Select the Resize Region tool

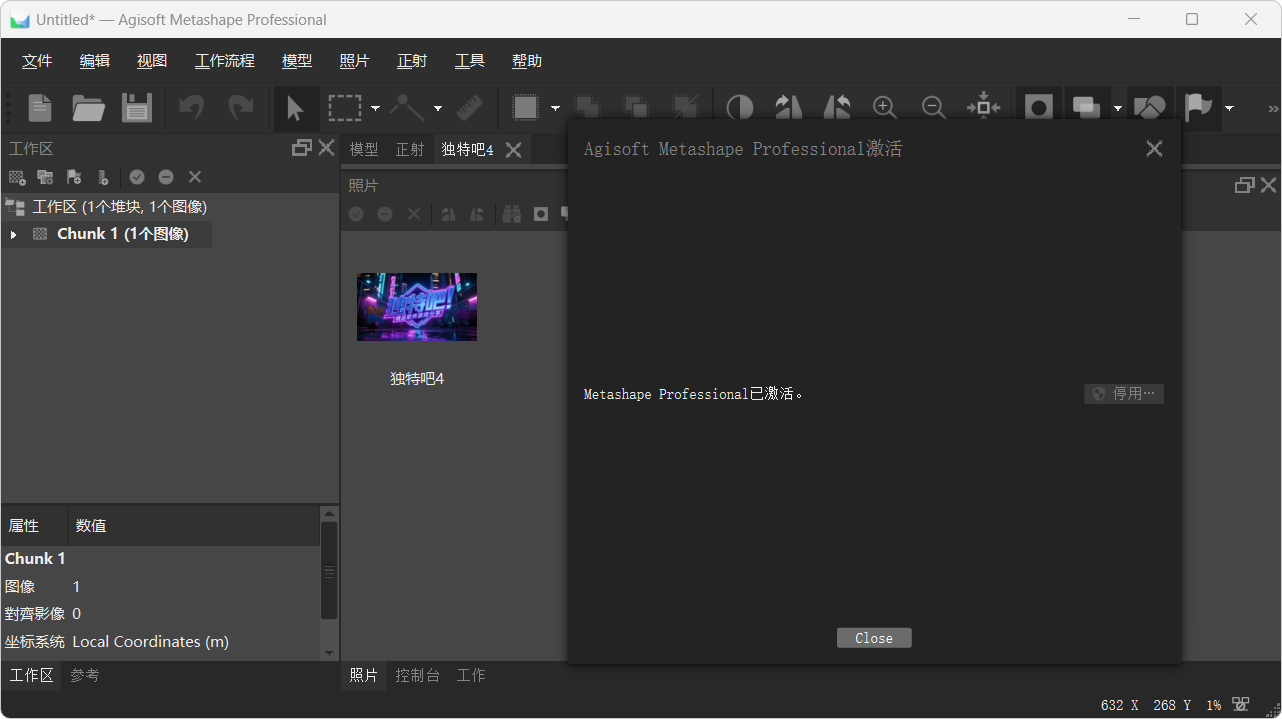point(526,107)
